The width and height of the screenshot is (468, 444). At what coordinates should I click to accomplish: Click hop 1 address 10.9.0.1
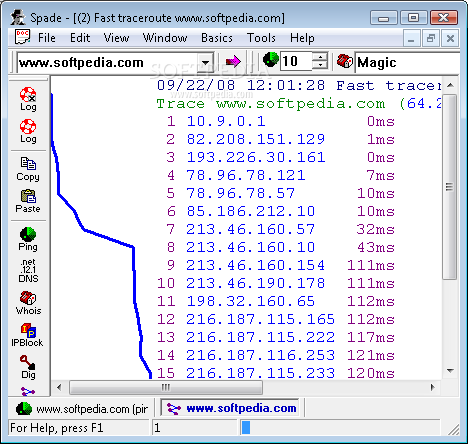(x=226, y=121)
